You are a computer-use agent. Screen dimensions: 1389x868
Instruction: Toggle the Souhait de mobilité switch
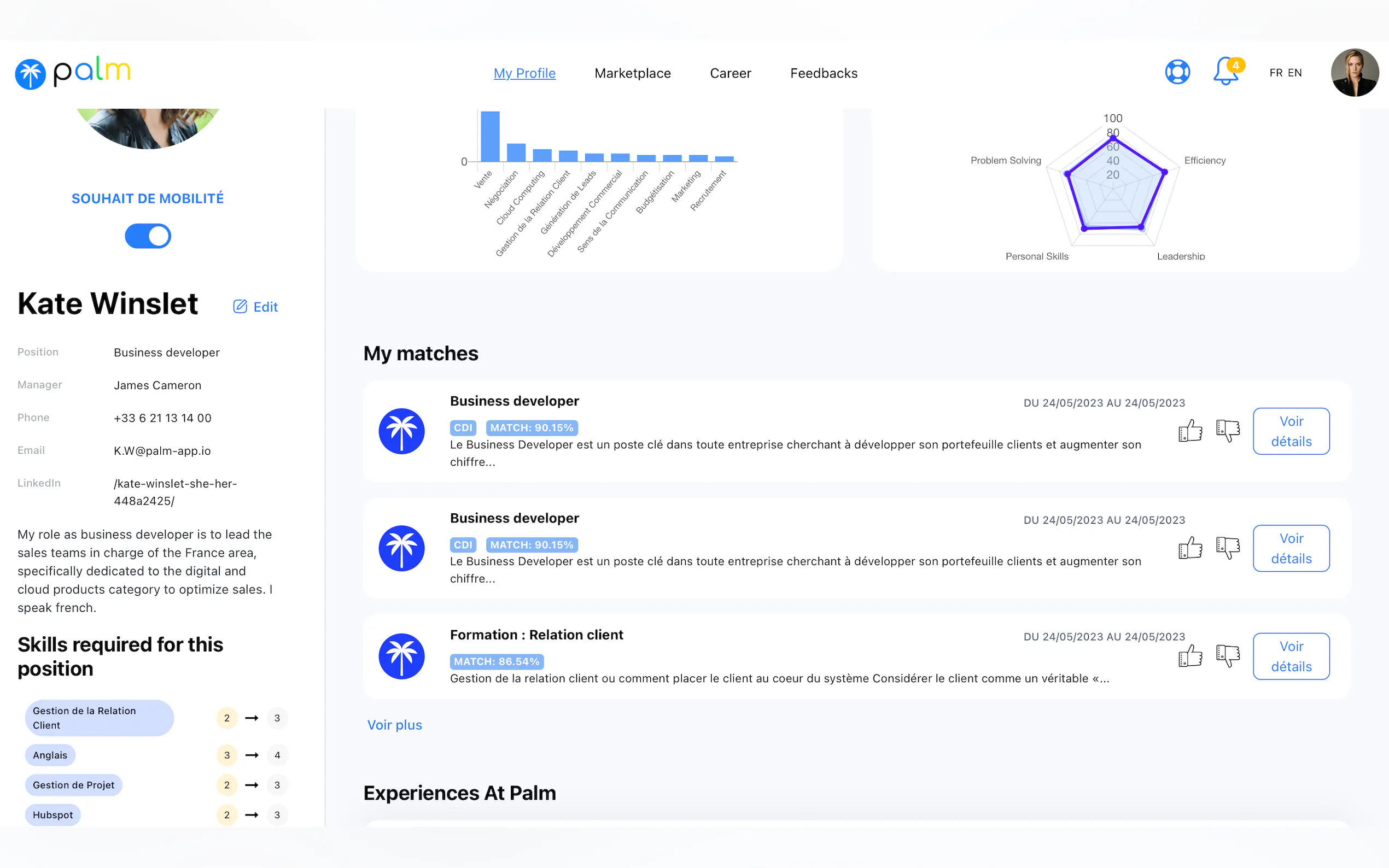(148, 236)
